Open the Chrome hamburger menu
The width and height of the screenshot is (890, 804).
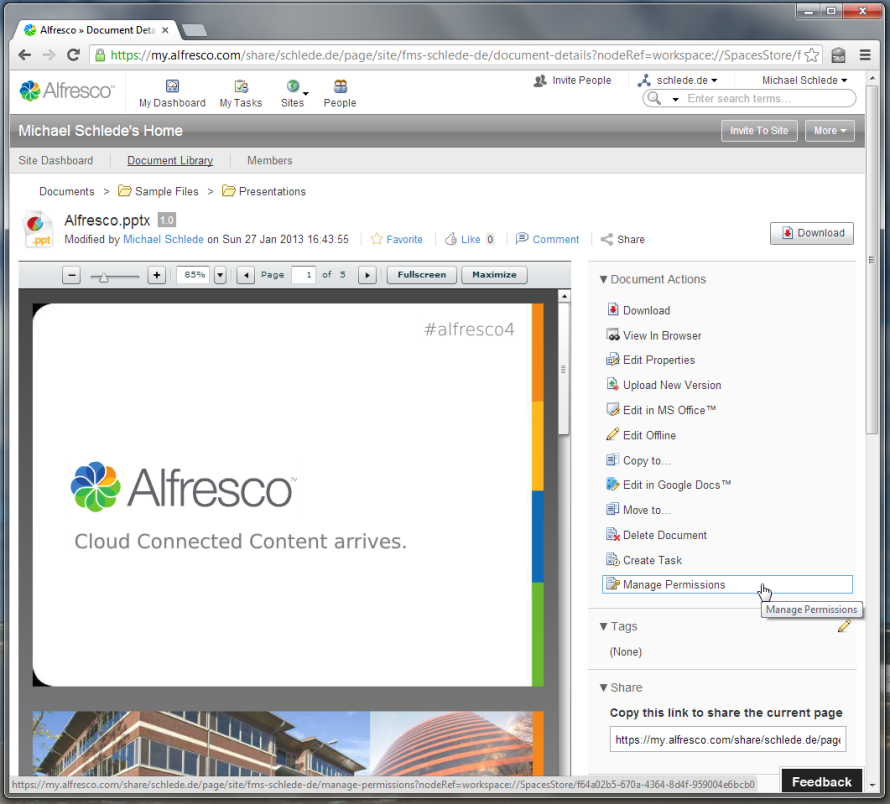pyautogui.click(x=865, y=55)
